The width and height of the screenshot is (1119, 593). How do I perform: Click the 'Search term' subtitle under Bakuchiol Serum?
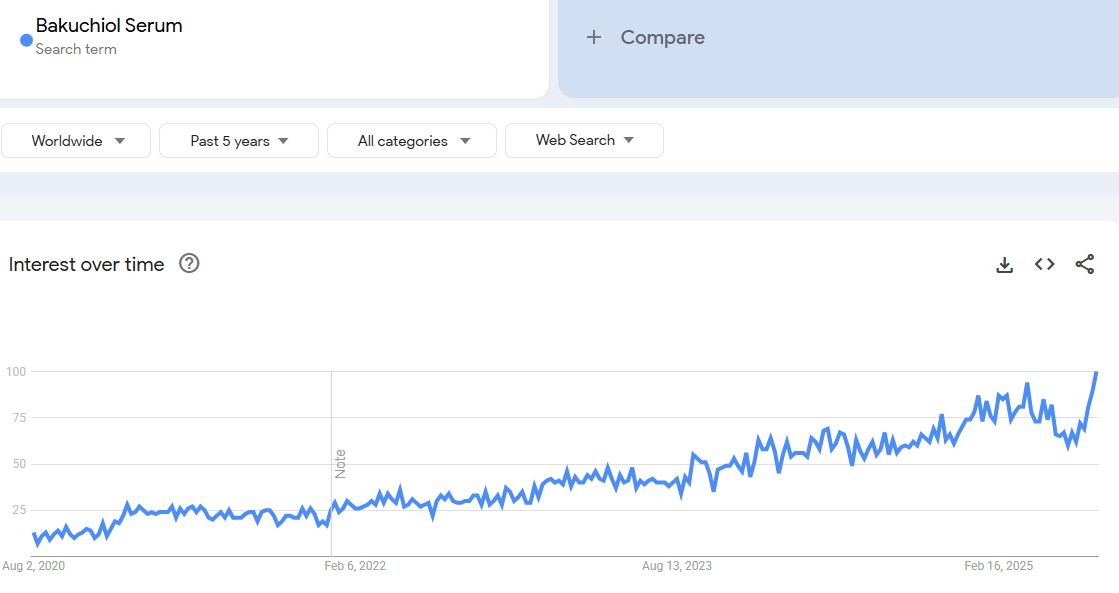coord(76,49)
